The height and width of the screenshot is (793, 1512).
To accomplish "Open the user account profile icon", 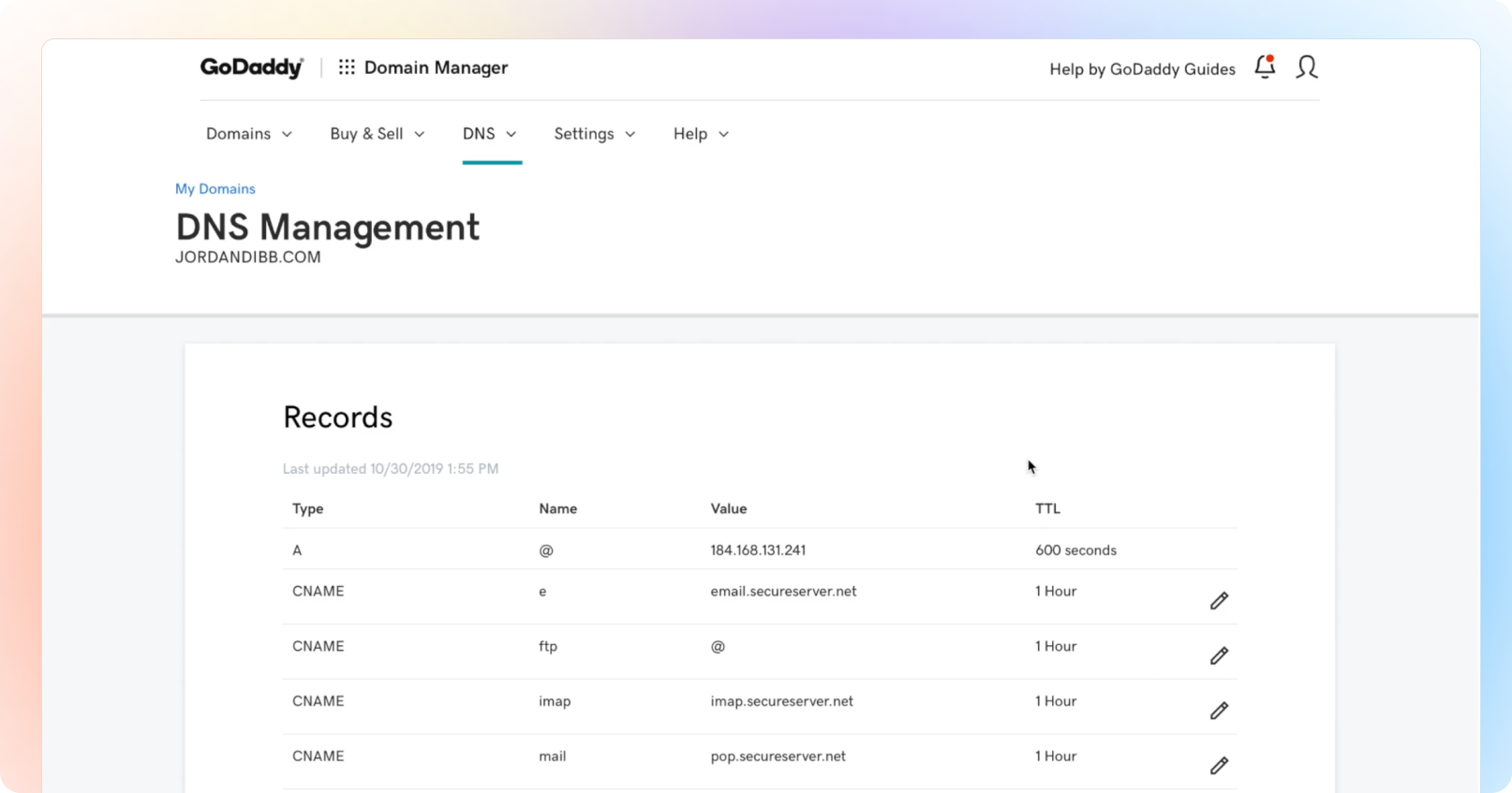I will point(1307,66).
